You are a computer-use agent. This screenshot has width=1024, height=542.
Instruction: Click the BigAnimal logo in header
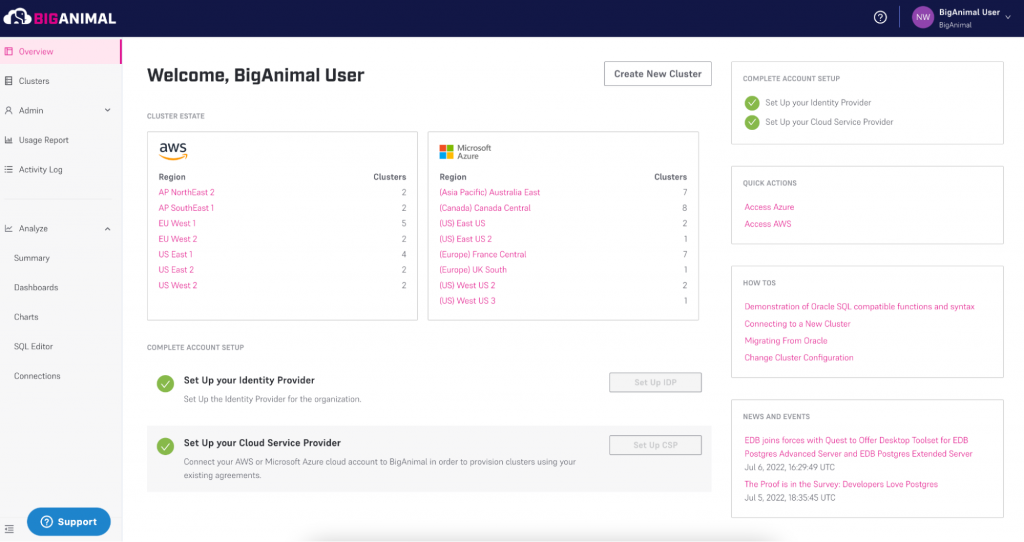pos(61,17)
